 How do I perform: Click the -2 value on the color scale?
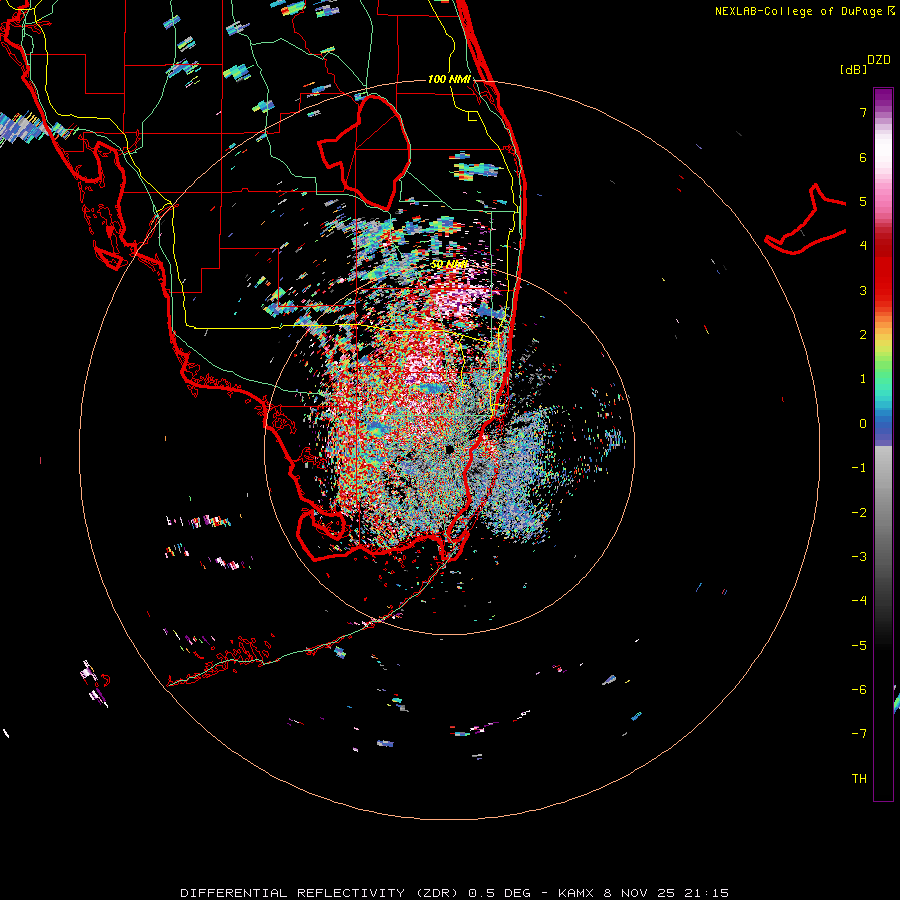point(859,513)
